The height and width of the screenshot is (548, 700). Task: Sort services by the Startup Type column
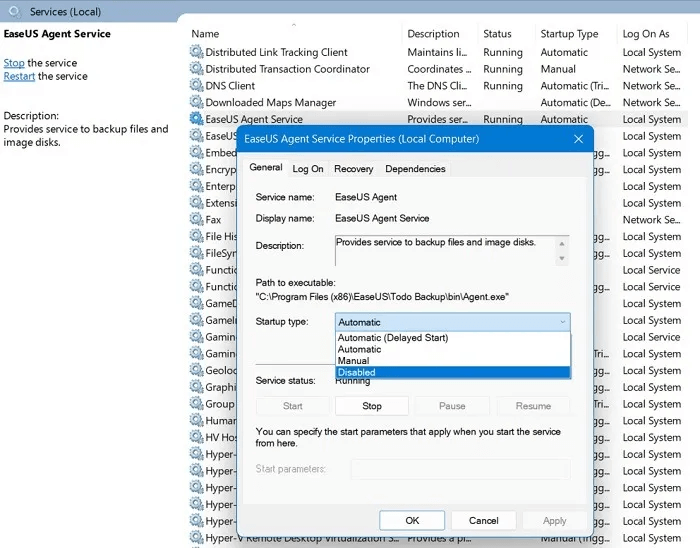pyautogui.click(x=570, y=34)
